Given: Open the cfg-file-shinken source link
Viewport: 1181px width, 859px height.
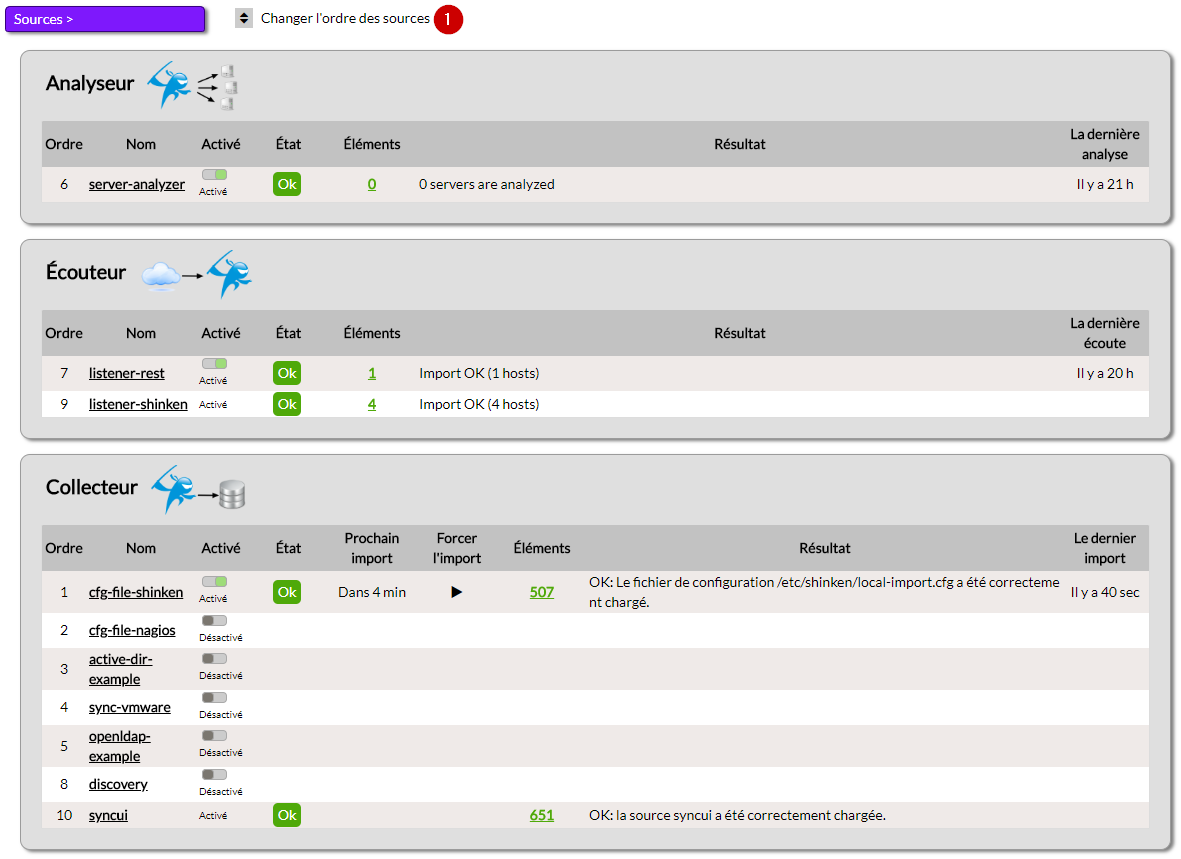Looking at the screenshot, I should click(x=136, y=592).
